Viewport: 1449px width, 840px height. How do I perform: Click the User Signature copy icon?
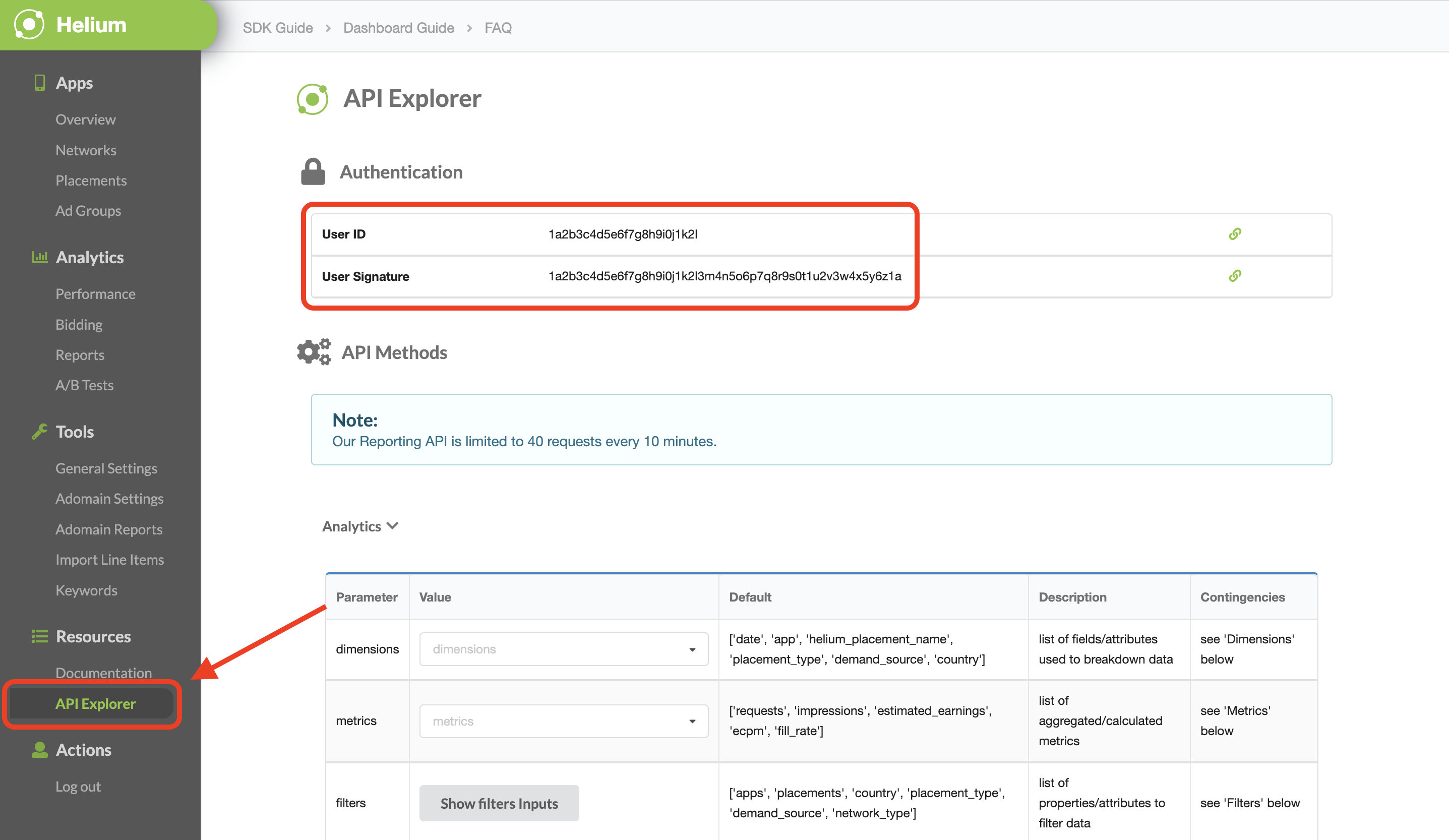[1235, 275]
